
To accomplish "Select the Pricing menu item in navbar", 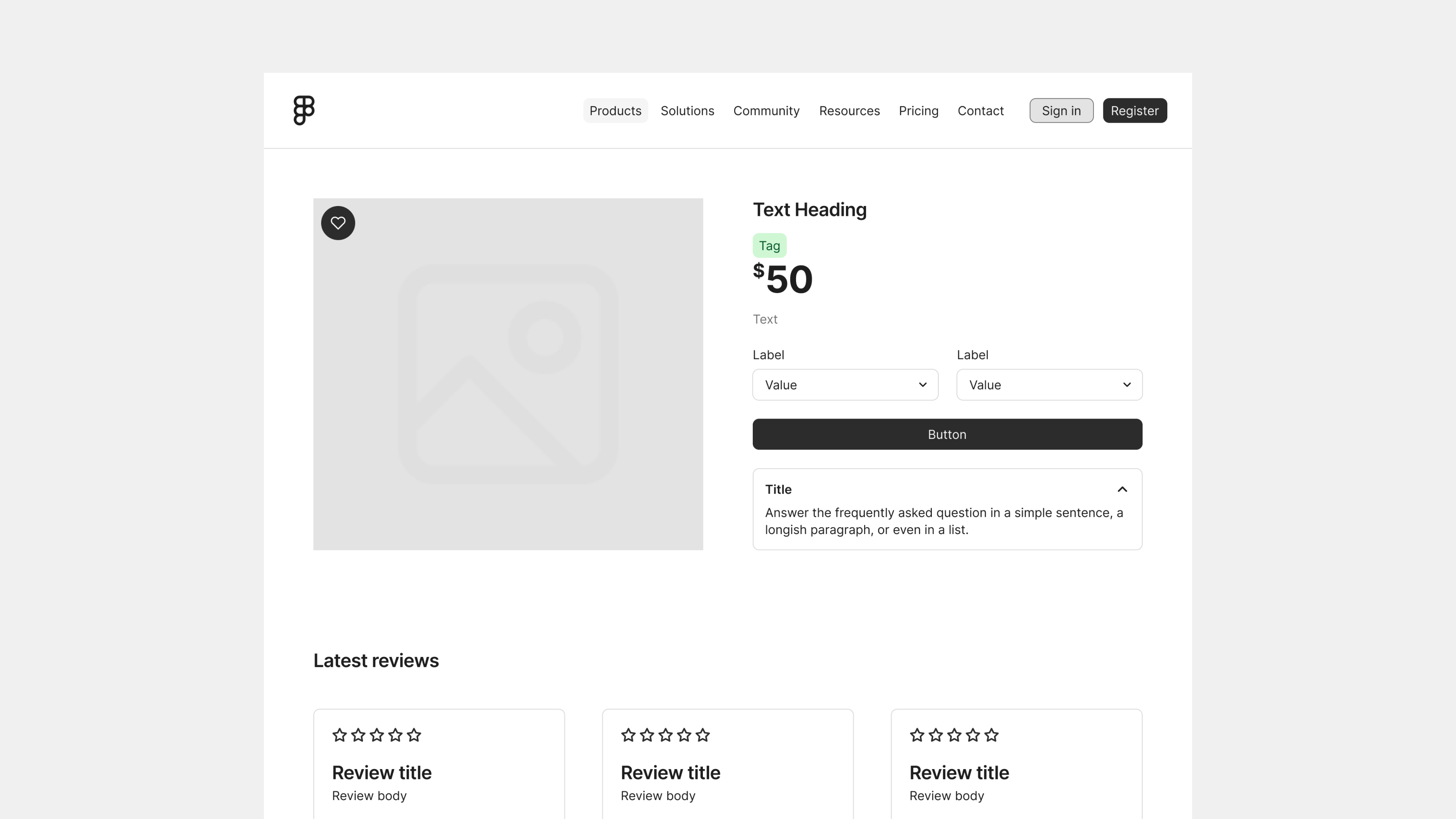I will [918, 110].
